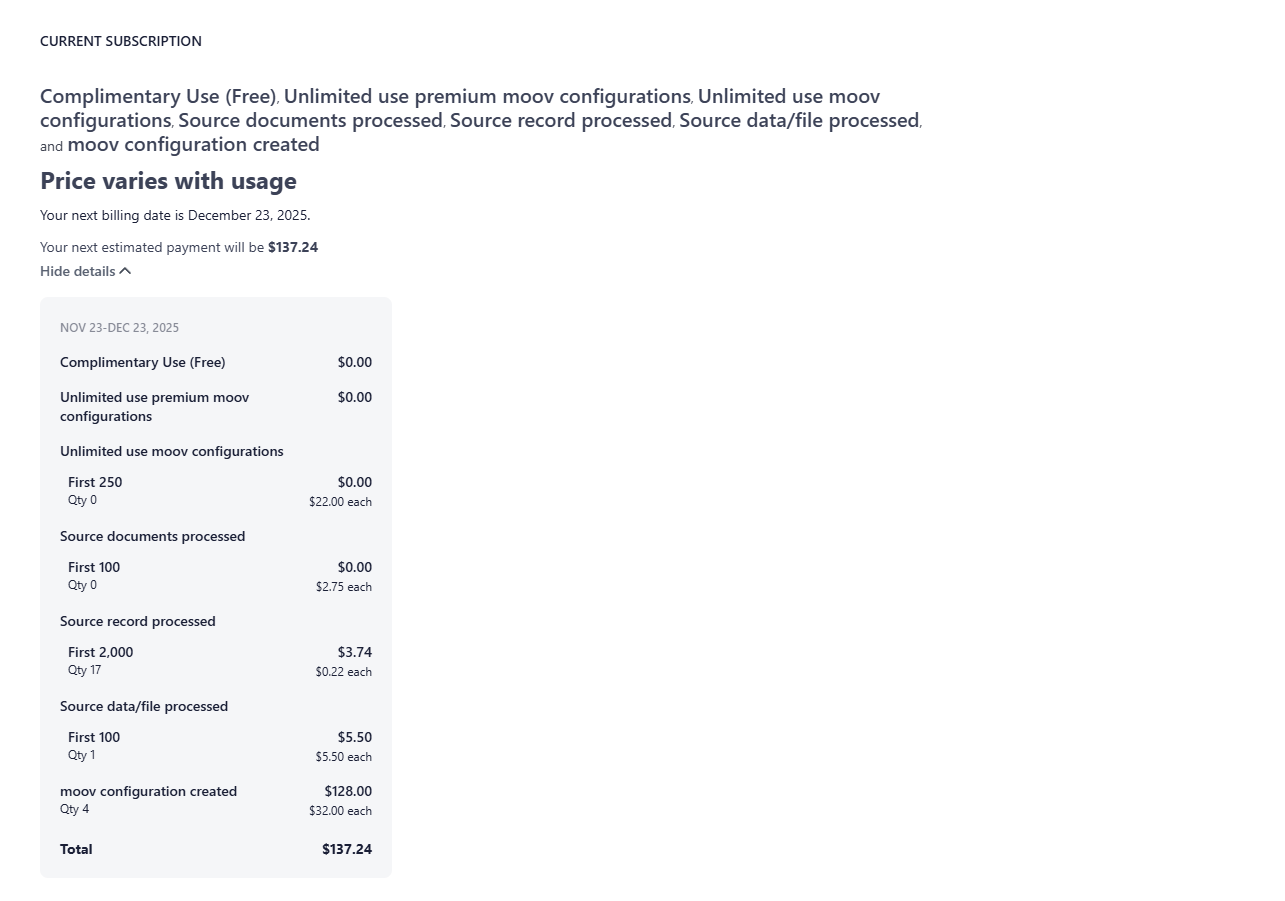1285x901 pixels.
Task: Select moov configuration created line in breakdown
Action: (x=148, y=791)
